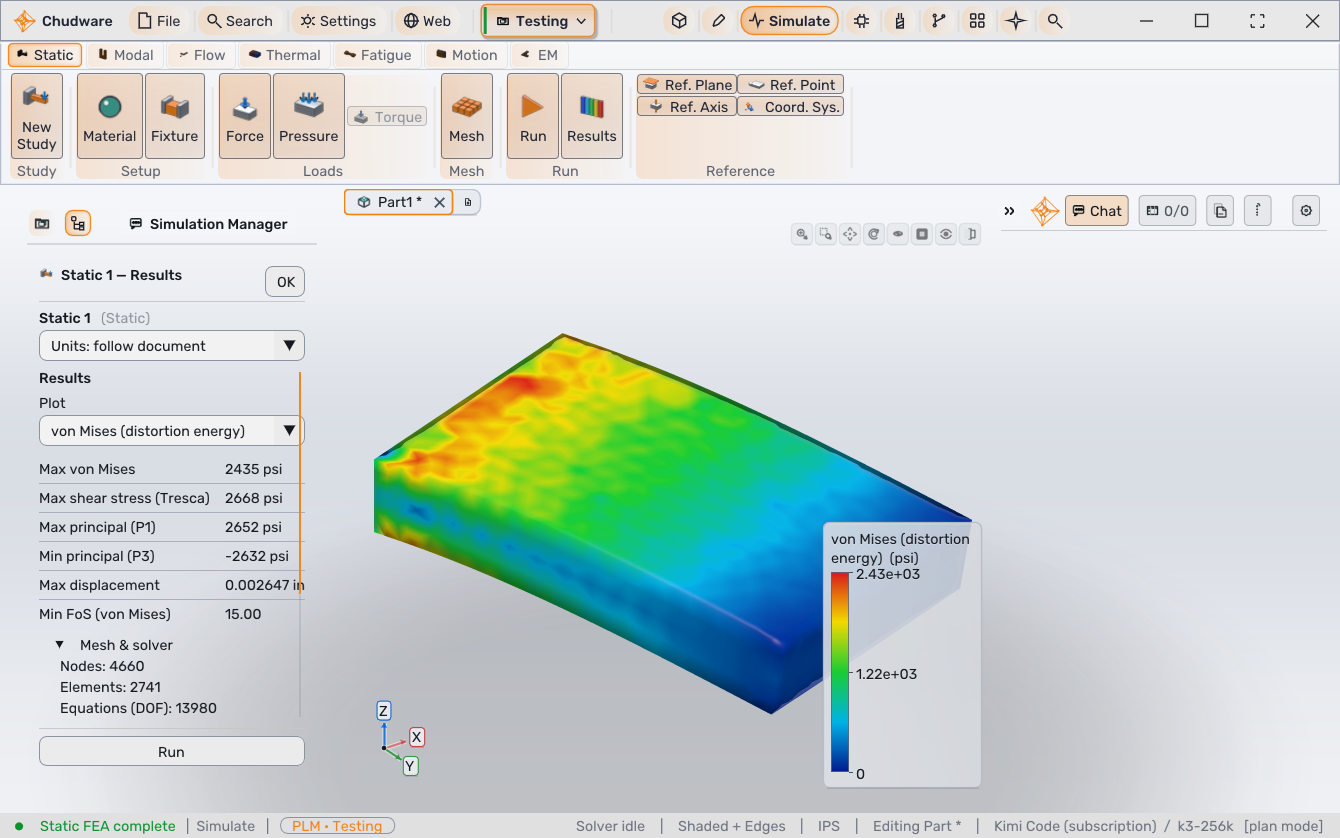This screenshot has width=1340, height=838.
Task: Apply a Pressure load
Action: pyautogui.click(x=309, y=116)
